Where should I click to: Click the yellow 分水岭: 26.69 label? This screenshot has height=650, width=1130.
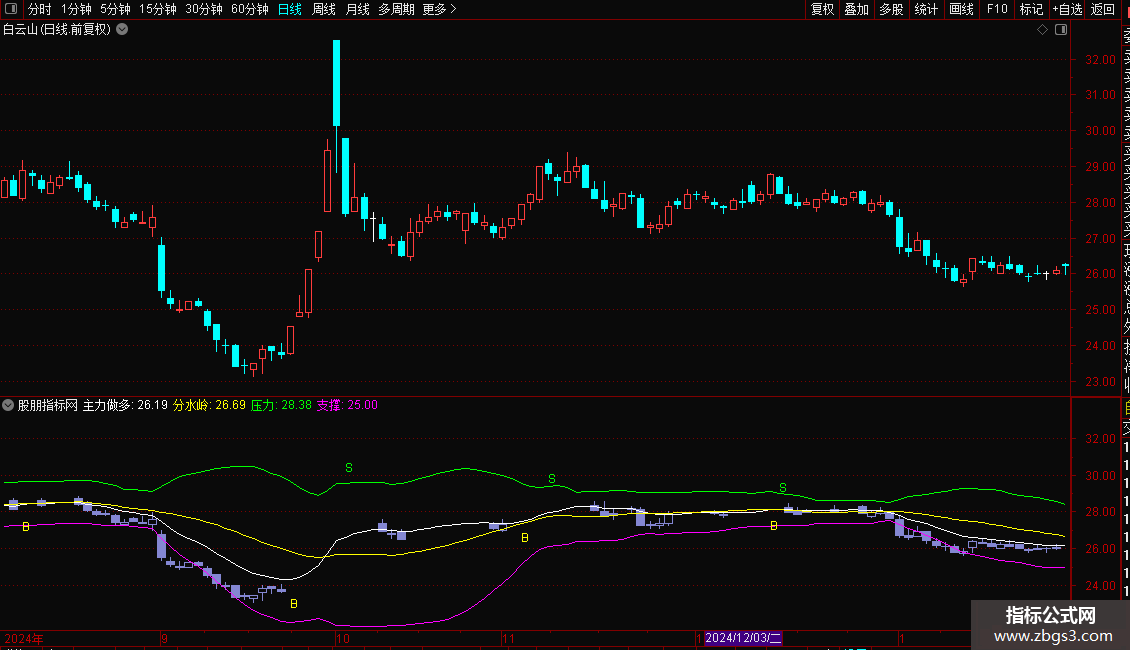[209, 405]
